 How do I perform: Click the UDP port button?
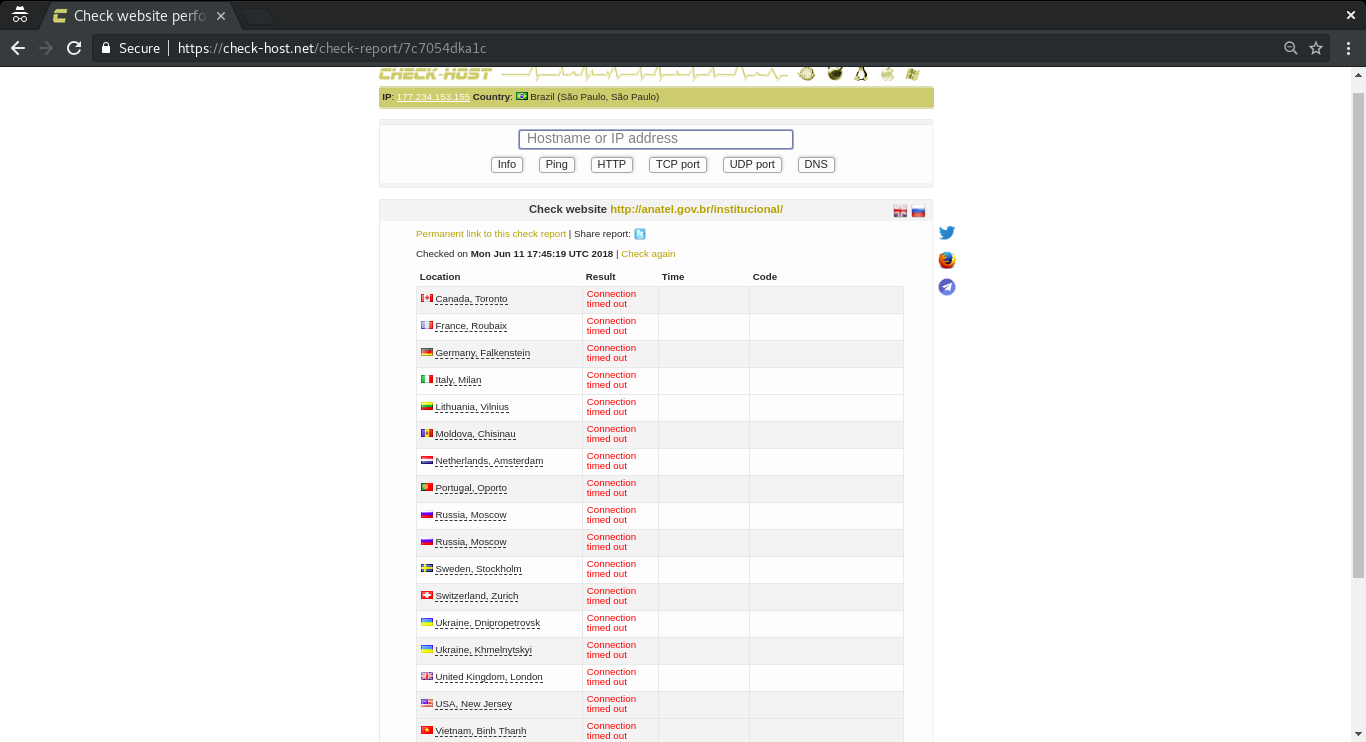click(752, 165)
